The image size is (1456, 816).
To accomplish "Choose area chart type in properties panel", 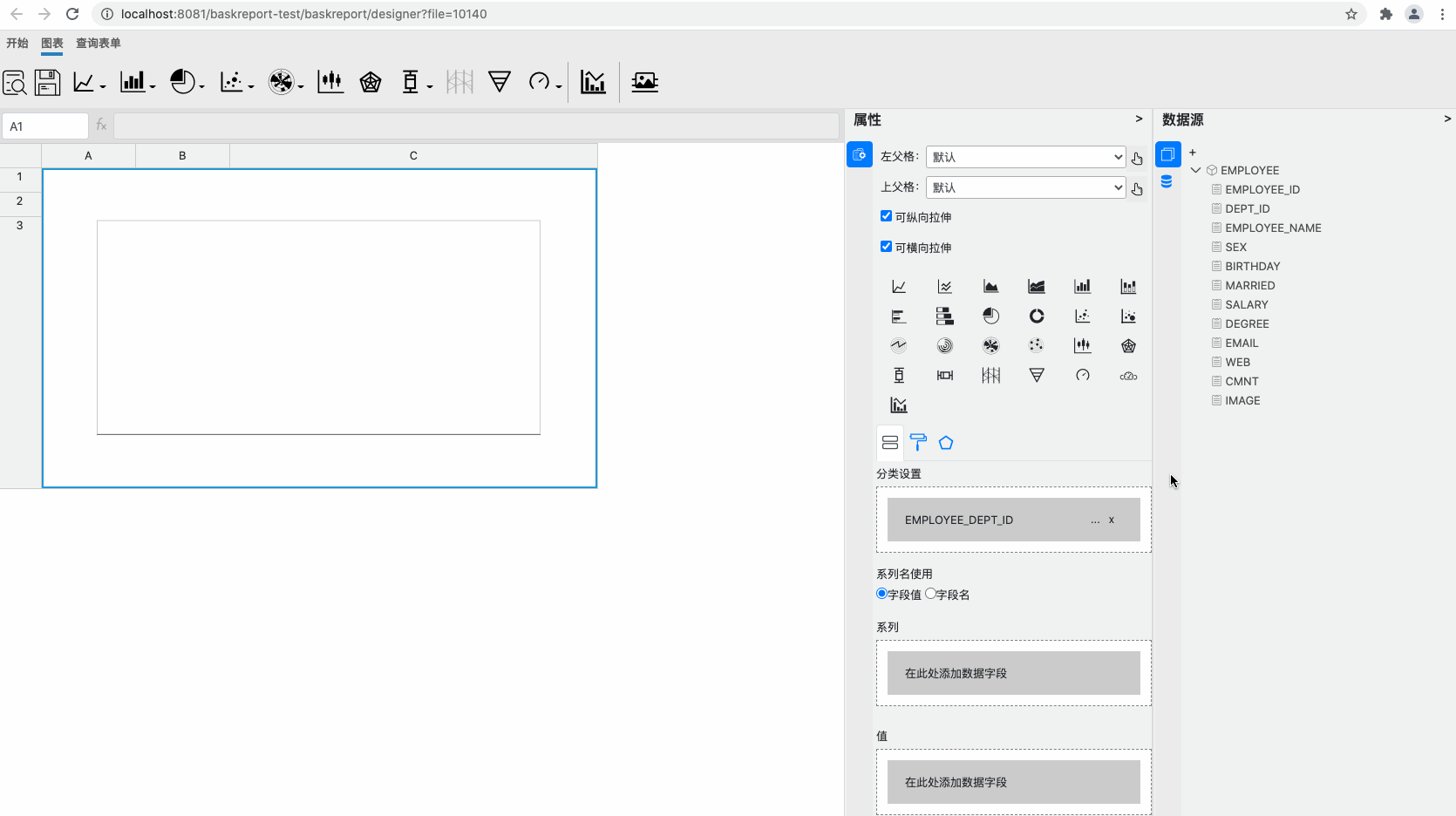I will (x=990, y=287).
